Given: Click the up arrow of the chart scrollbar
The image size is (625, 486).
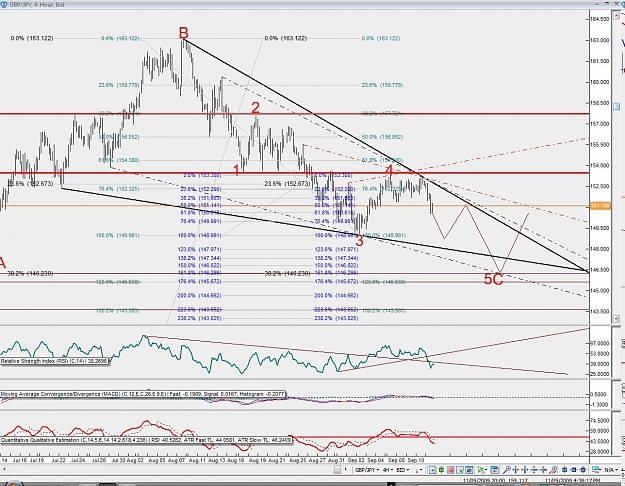Looking at the screenshot, I should coord(616,15).
